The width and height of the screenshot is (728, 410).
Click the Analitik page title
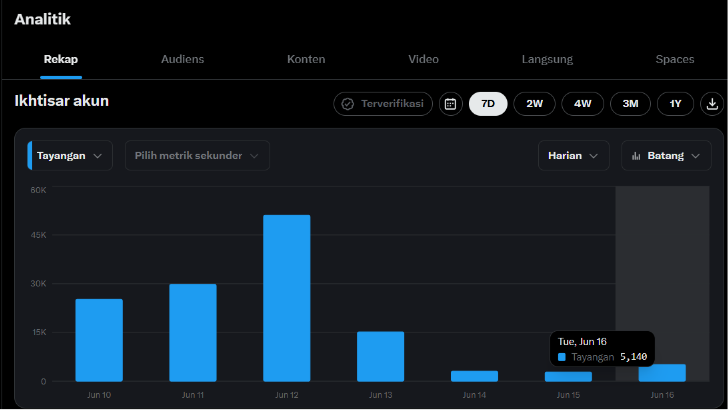pyautogui.click(x=42, y=20)
